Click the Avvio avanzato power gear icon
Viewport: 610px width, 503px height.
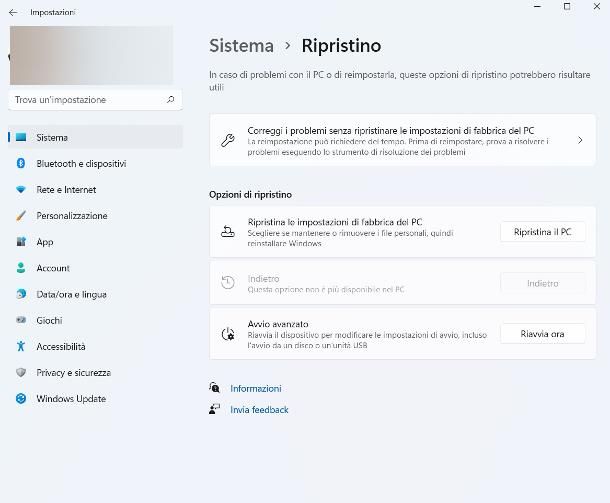[x=228, y=334]
